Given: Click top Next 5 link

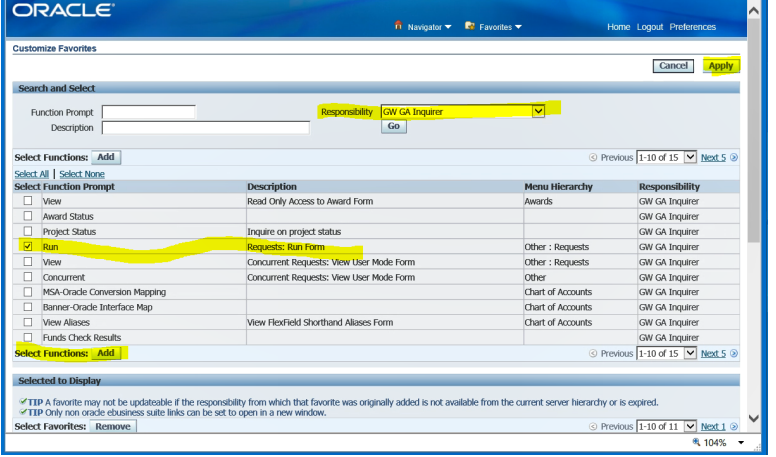Looking at the screenshot, I should pyautogui.click(x=713, y=157).
